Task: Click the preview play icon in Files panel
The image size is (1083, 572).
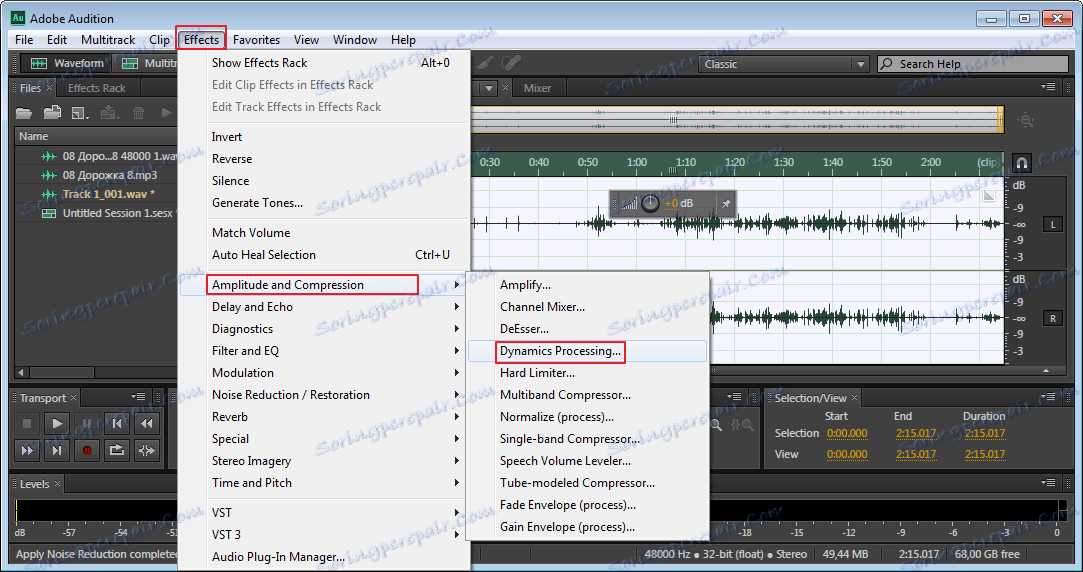Action: 166,113
